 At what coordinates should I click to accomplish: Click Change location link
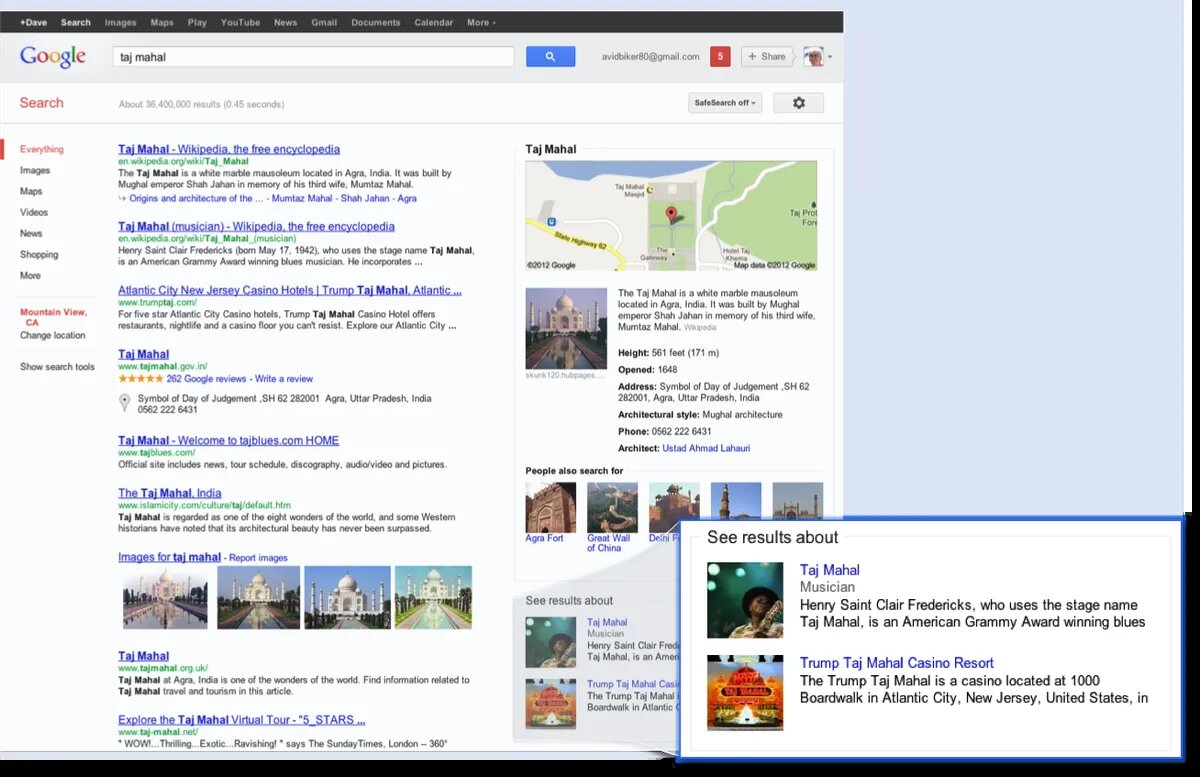tap(53, 335)
